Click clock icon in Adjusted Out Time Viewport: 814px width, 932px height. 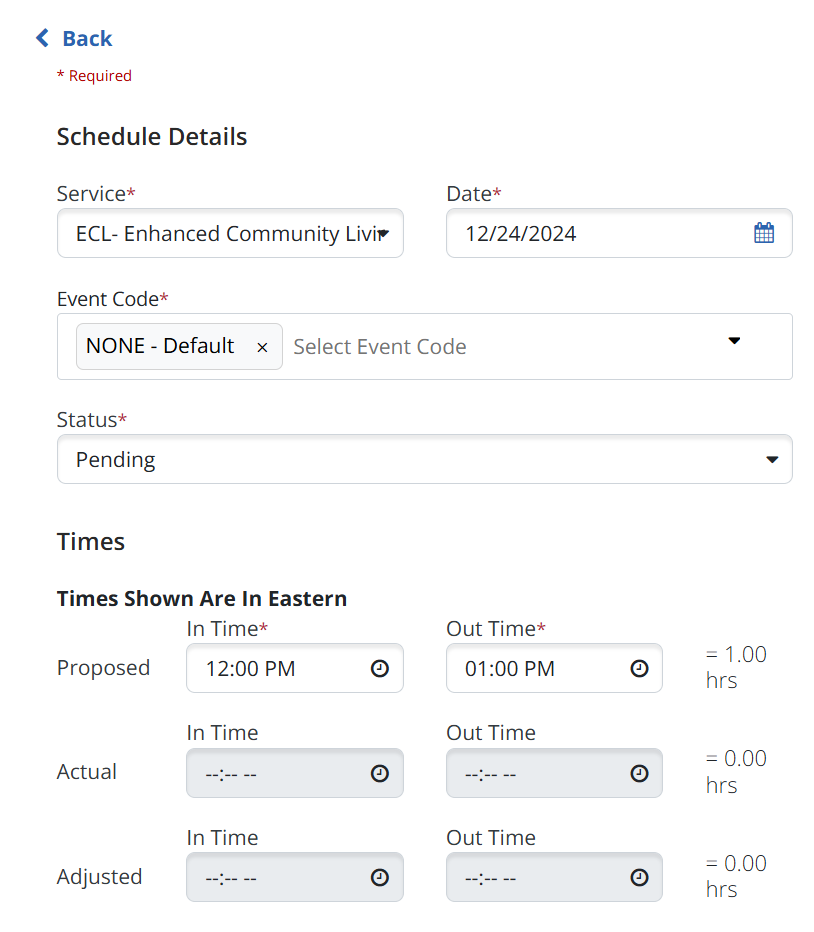[639, 877]
